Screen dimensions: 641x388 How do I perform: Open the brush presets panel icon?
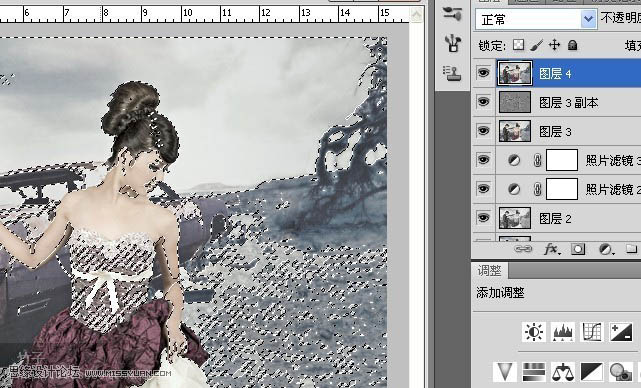[x=453, y=13]
